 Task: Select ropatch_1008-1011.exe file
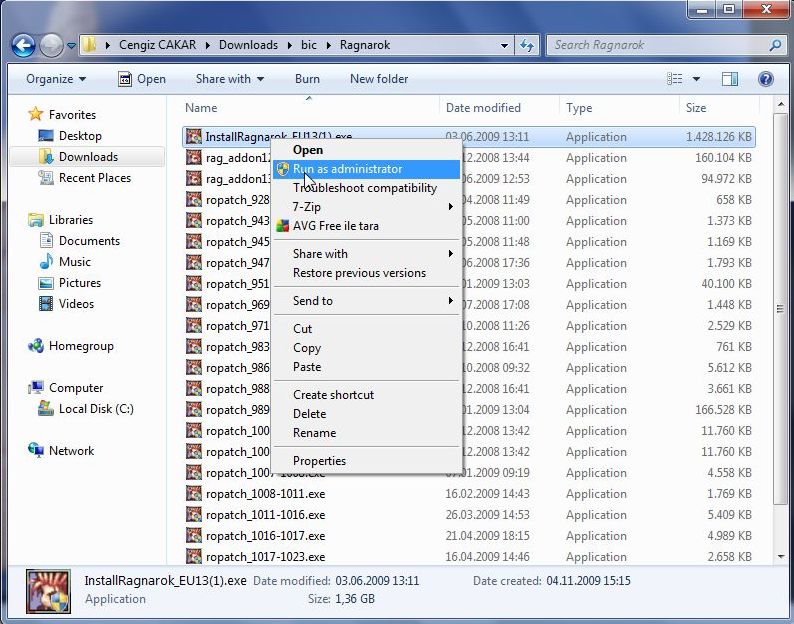(468, 494)
